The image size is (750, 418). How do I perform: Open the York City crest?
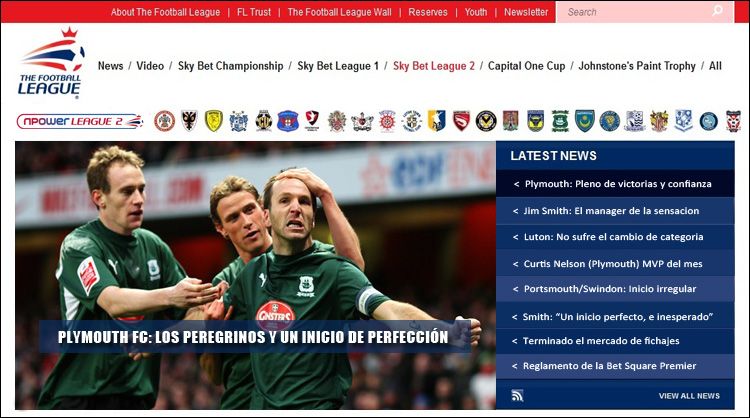pyautogui.click(x=733, y=121)
